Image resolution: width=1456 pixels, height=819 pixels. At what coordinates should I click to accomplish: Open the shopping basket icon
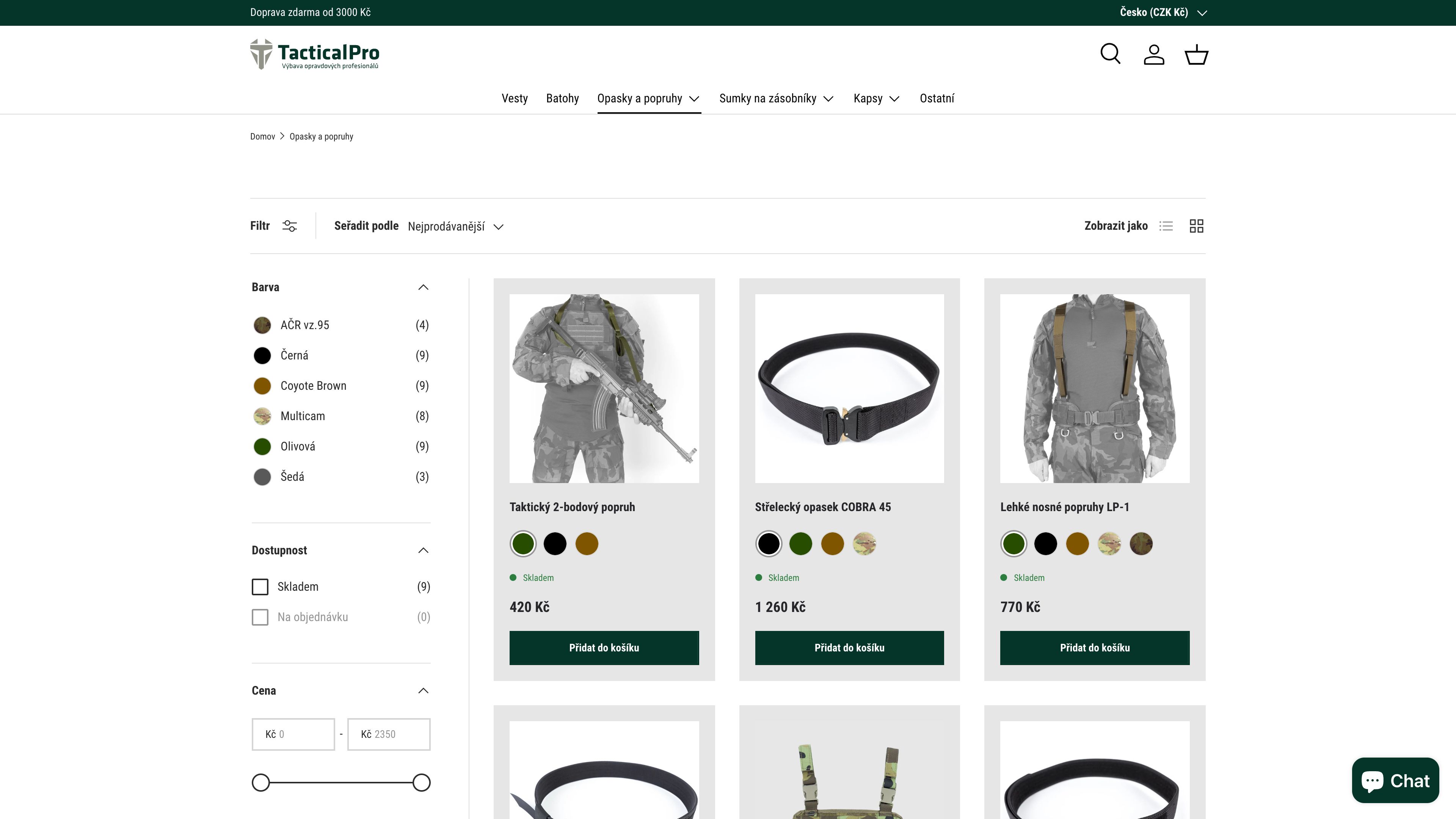pyautogui.click(x=1196, y=55)
